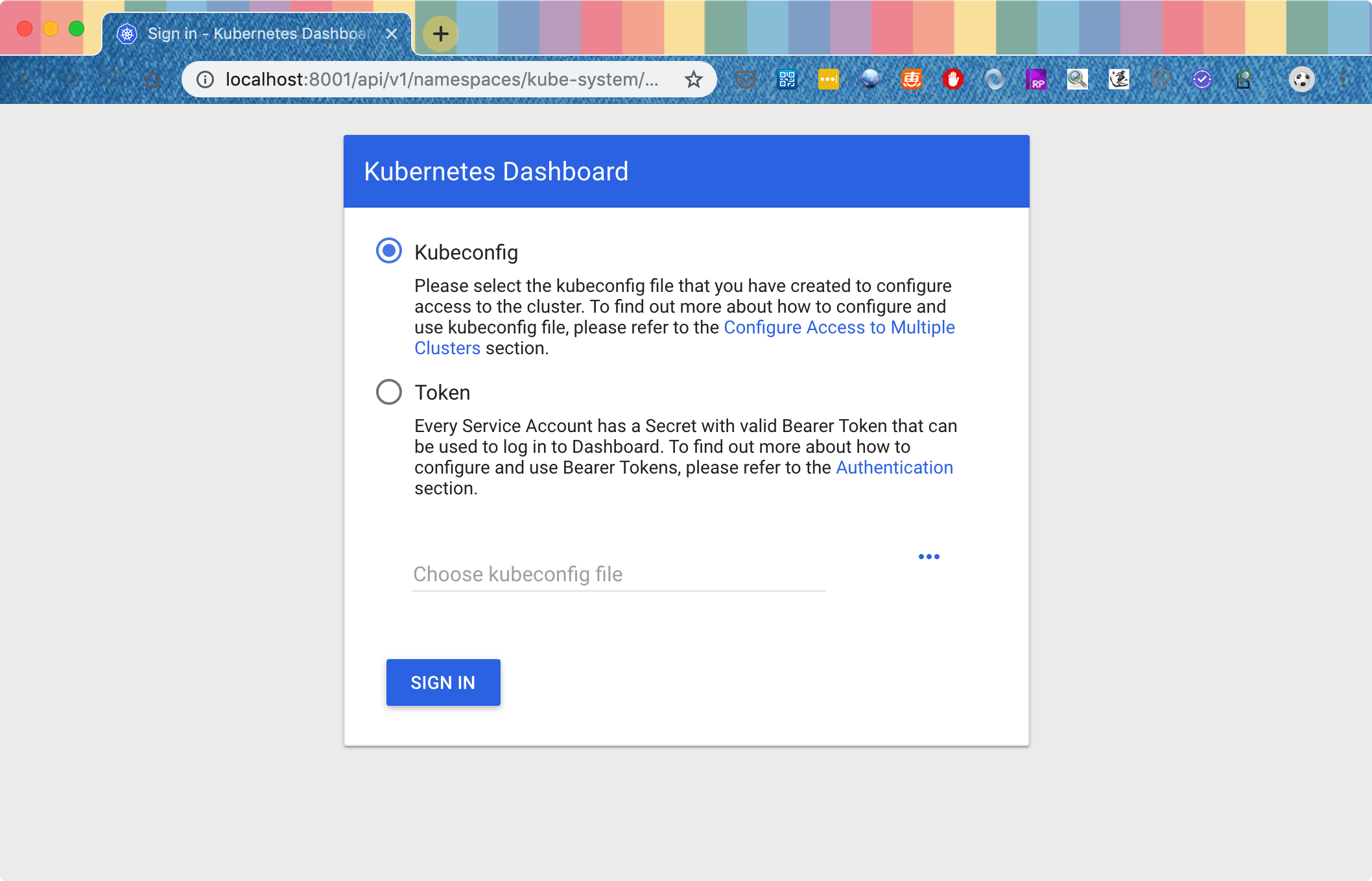Open the purple RP extension
The width and height of the screenshot is (1372, 881).
(1035, 80)
